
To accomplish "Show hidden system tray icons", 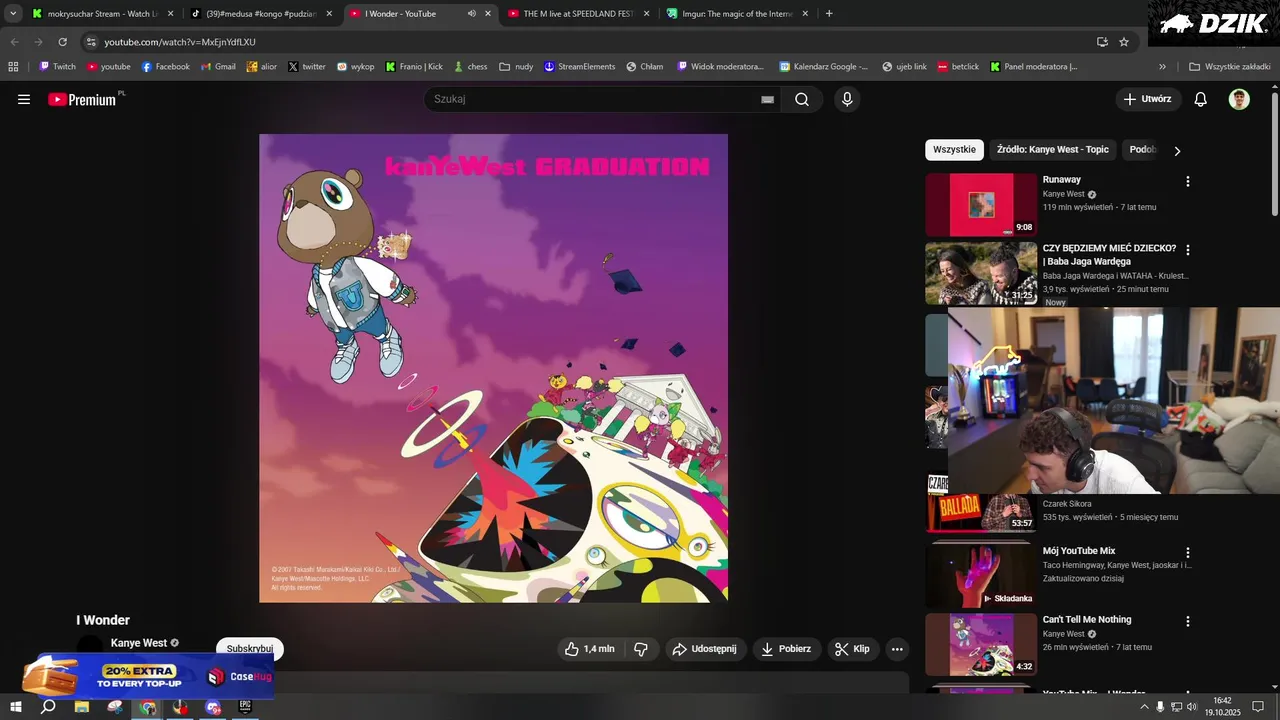I will (x=1144, y=707).
